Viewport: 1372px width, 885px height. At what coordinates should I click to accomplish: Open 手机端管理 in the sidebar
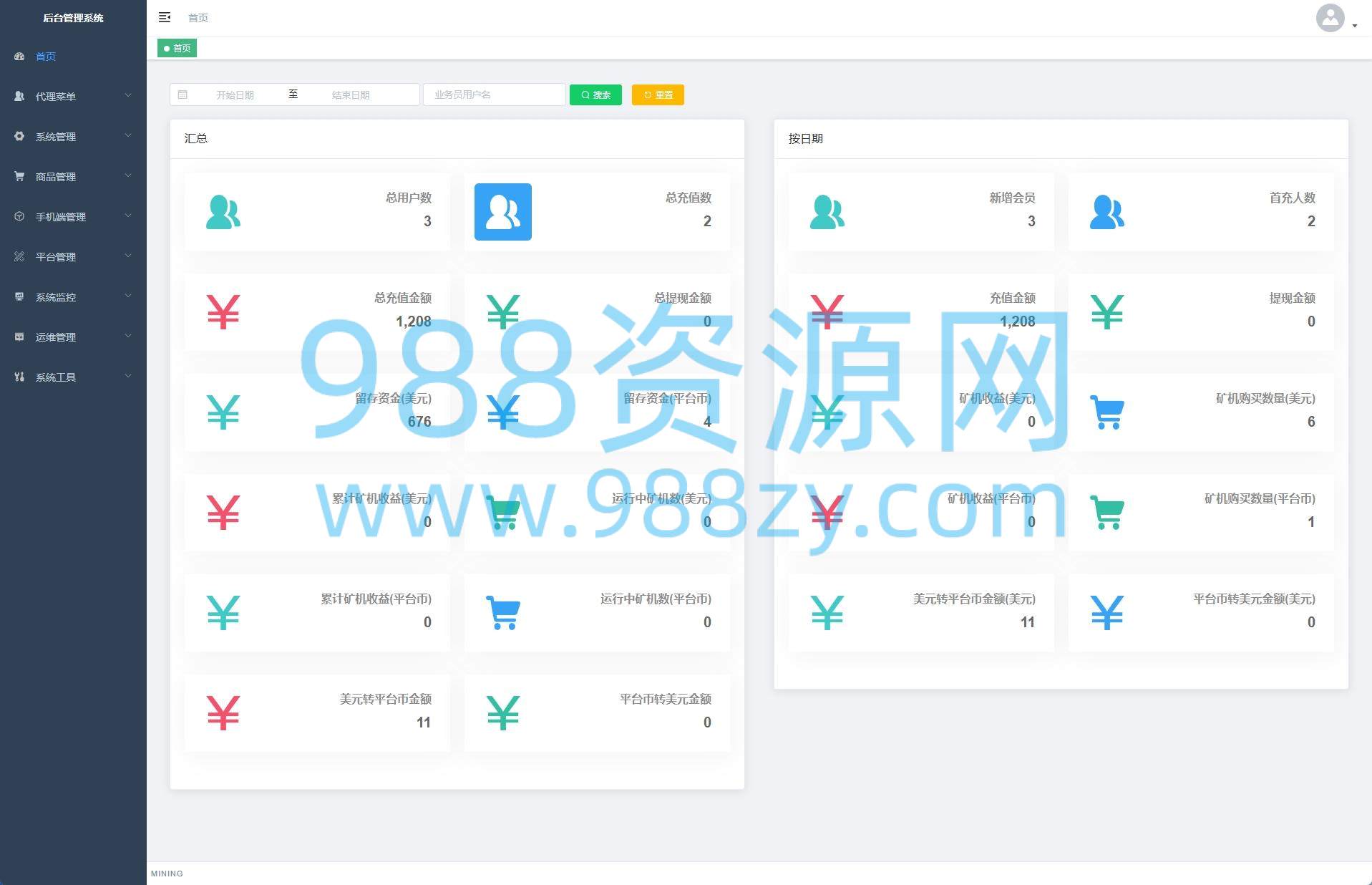(73, 216)
